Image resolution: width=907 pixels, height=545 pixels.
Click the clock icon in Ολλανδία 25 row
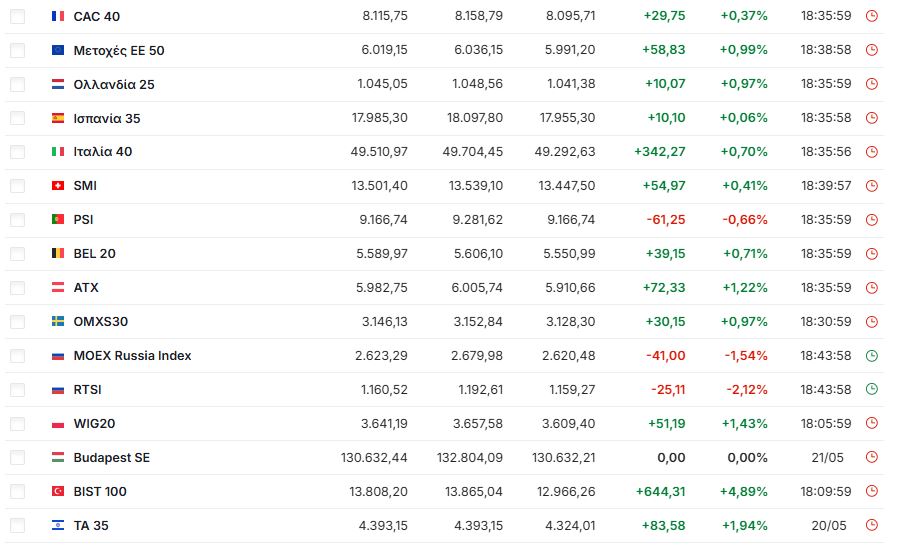click(x=871, y=84)
